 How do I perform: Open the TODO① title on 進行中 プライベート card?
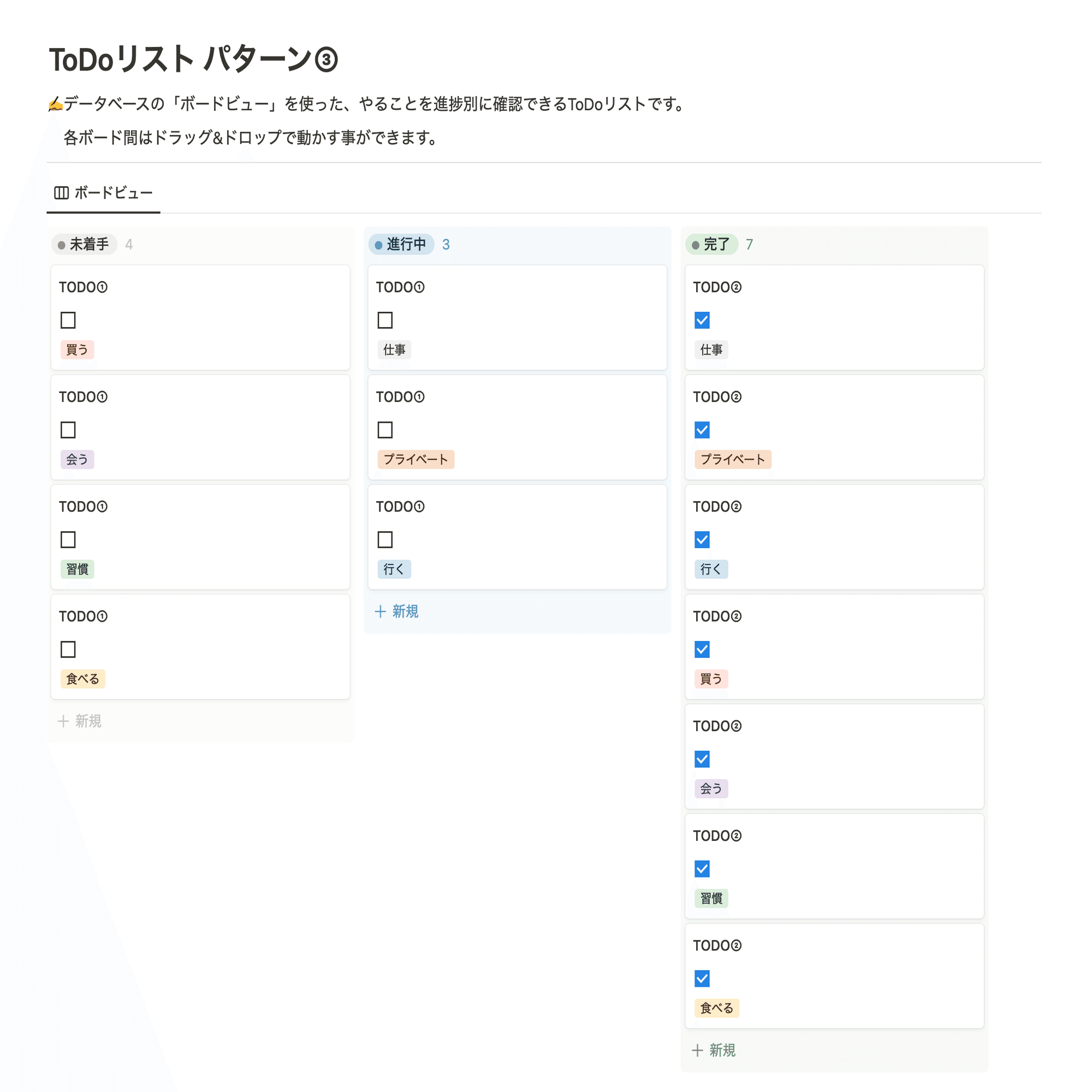(x=400, y=397)
